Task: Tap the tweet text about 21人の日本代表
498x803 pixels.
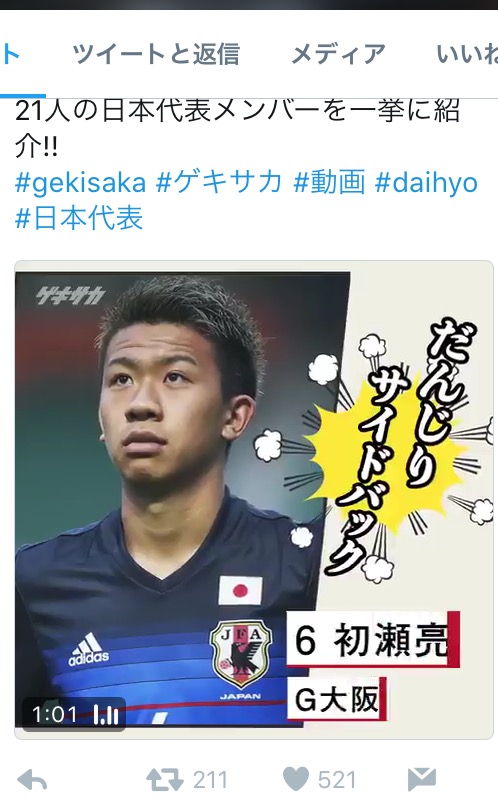Action: (x=237, y=128)
